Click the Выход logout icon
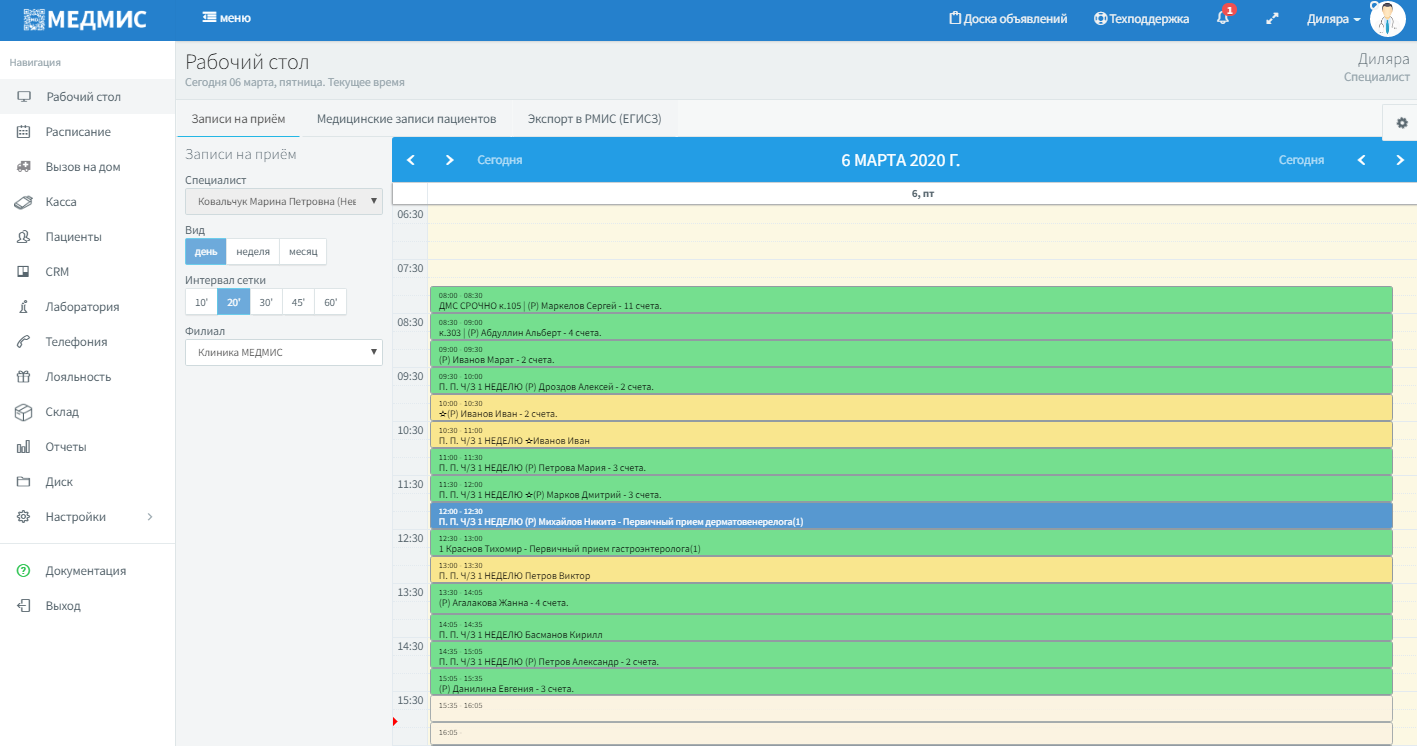 pos(24,606)
